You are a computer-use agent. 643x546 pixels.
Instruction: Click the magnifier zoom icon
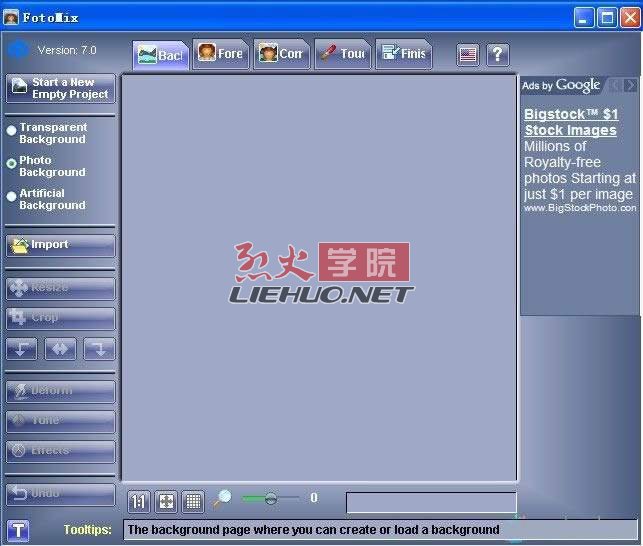click(222, 499)
